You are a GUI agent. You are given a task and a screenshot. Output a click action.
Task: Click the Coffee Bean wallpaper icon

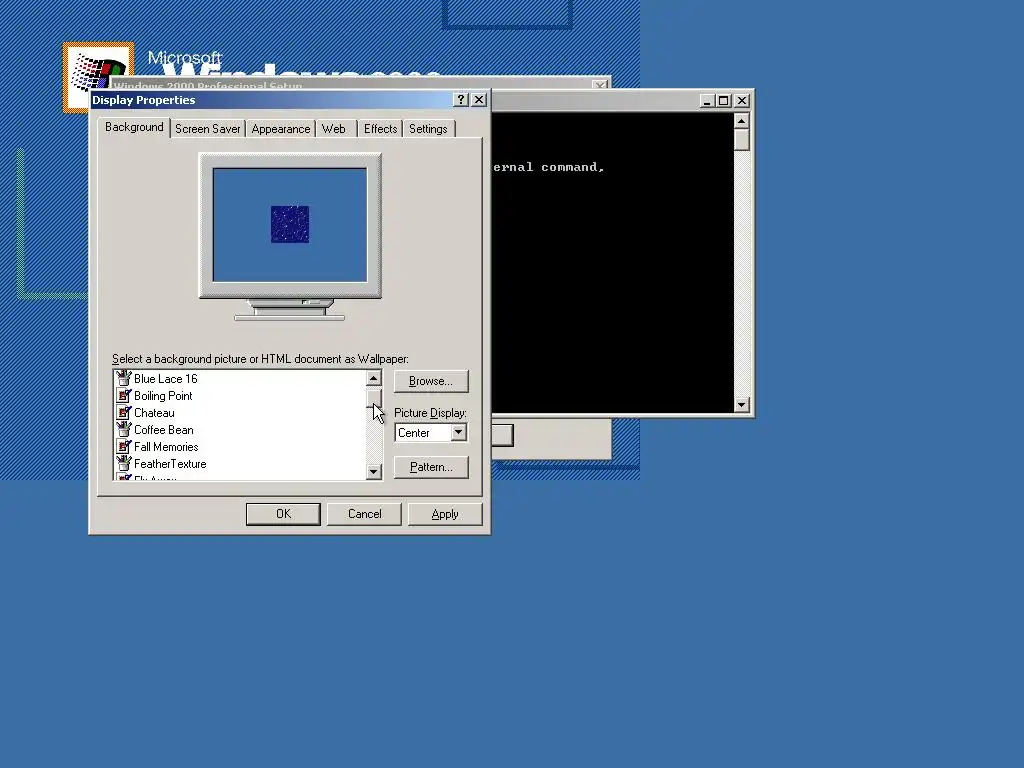(123, 429)
